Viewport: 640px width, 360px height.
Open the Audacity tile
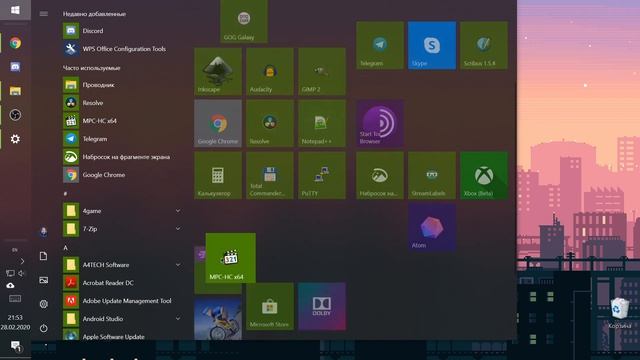tap(270, 71)
